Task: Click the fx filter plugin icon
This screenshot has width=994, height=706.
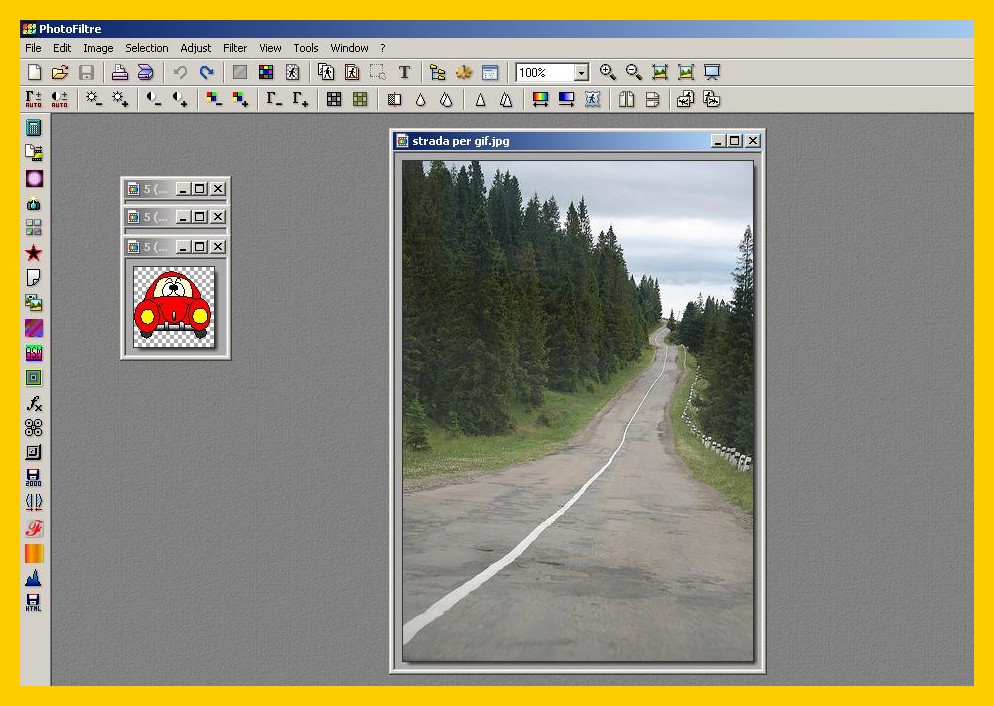Action: pyautogui.click(x=34, y=403)
